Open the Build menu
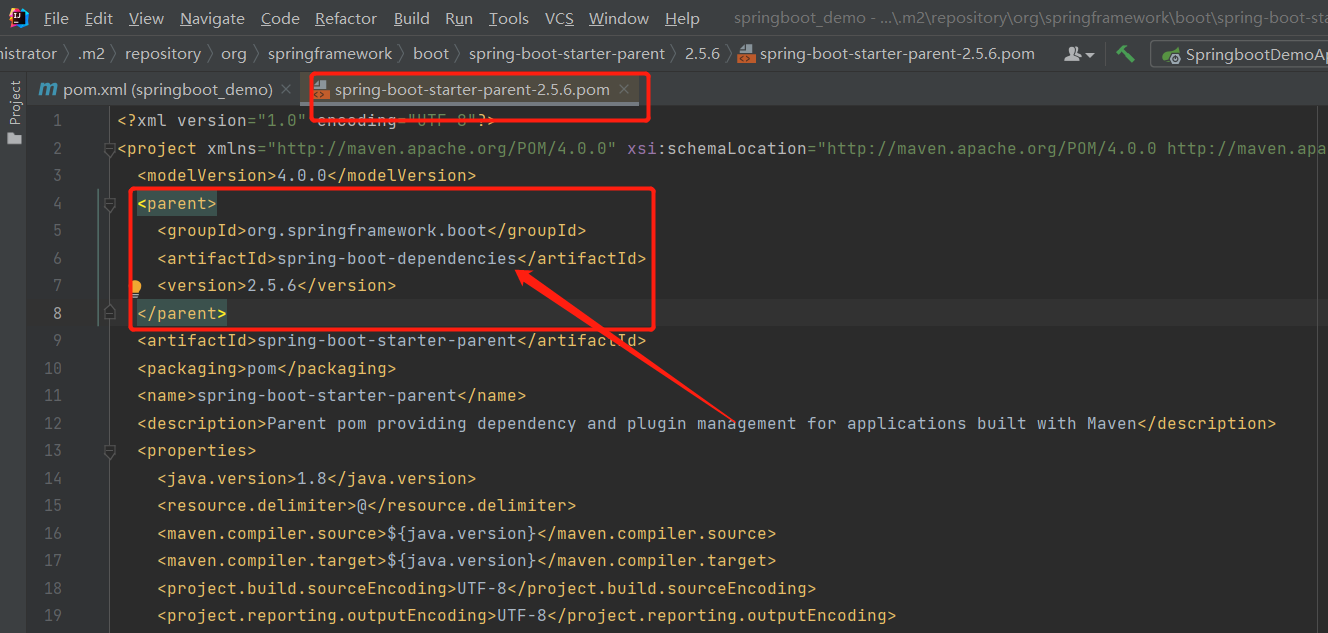The width and height of the screenshot is (1328, 633). click(x=412, y=19)
